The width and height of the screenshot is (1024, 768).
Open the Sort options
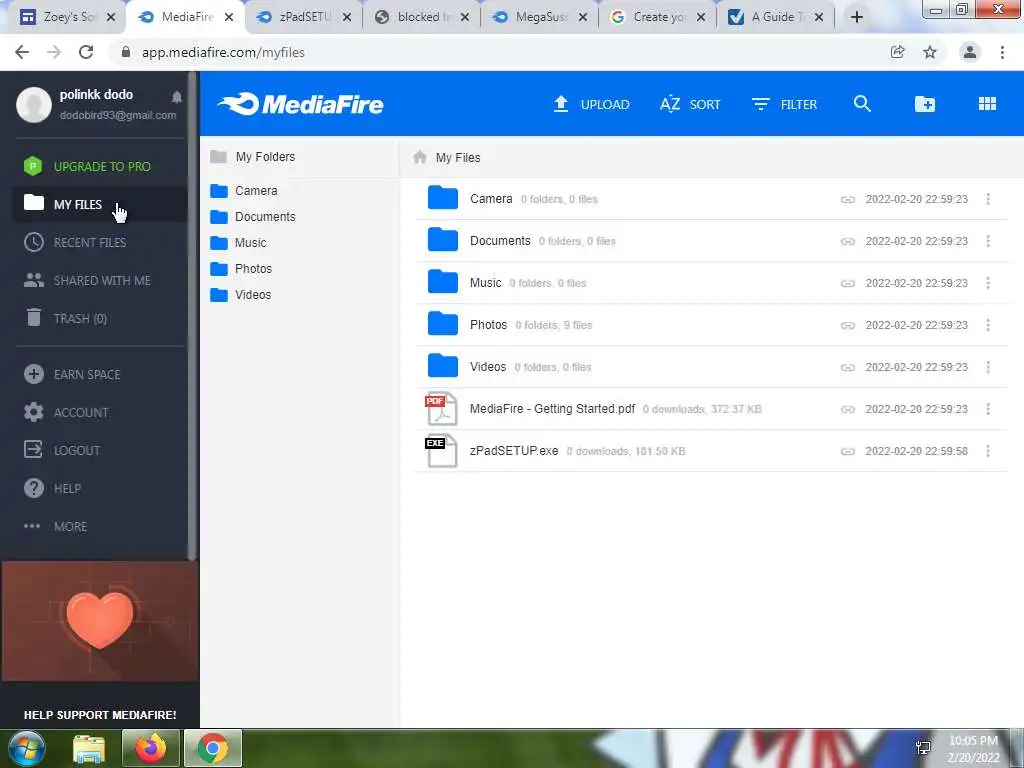(690, 104)
